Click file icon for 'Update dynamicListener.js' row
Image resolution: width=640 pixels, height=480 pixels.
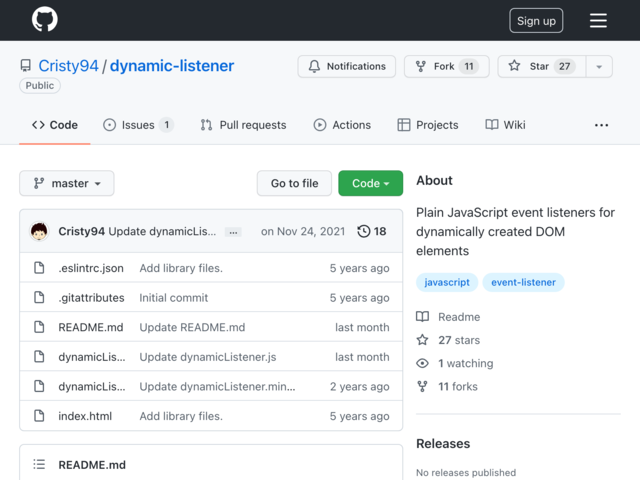click(x=39, y=357)
